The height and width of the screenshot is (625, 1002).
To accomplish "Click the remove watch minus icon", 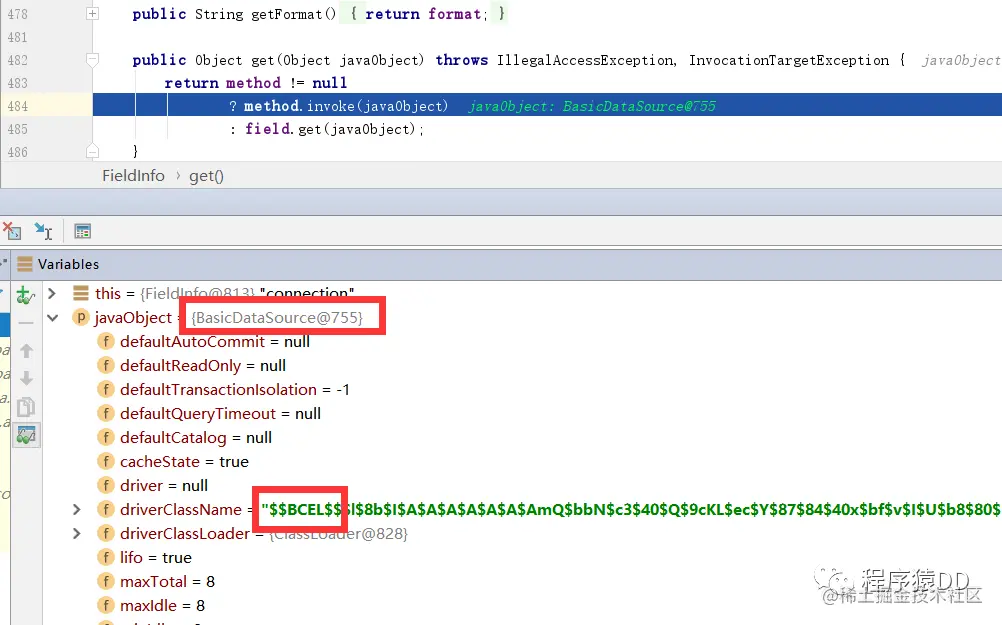I will click(26, 323).
